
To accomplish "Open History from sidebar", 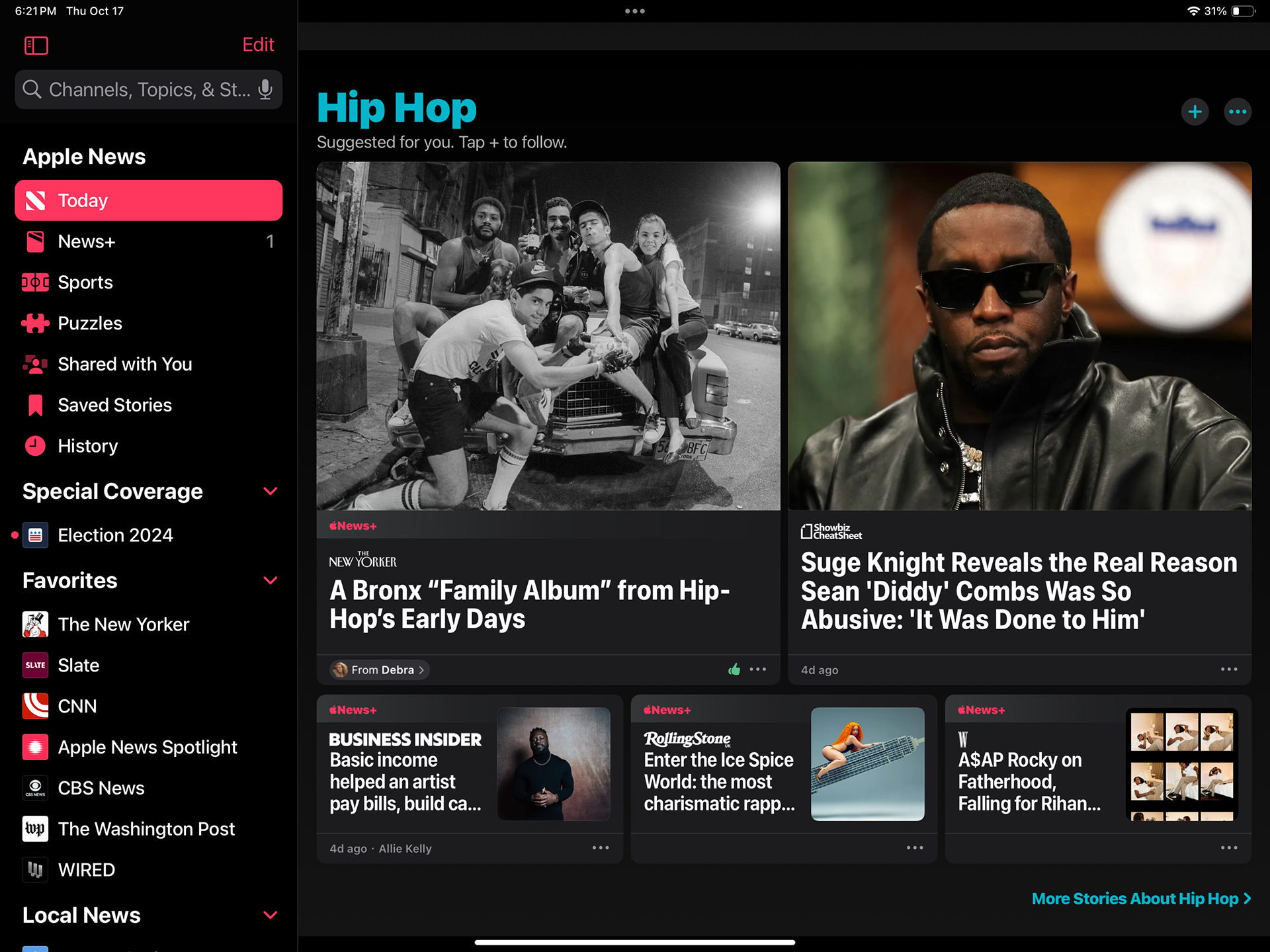I will 87,446.
